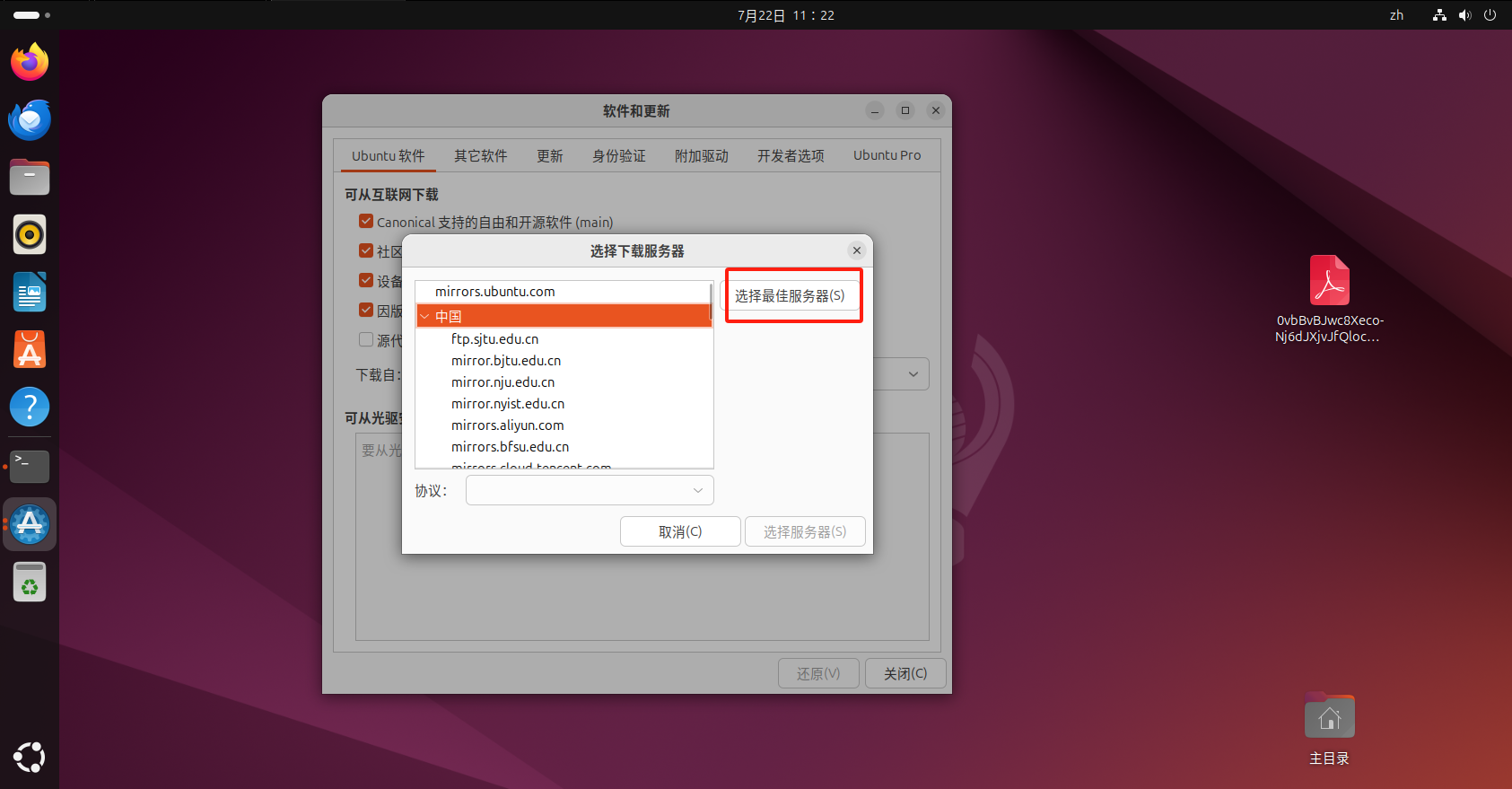Toggle the 设备 checkbox in 软件和更新
Screen dimensions: 1512x789
click(x=366, y=280)
